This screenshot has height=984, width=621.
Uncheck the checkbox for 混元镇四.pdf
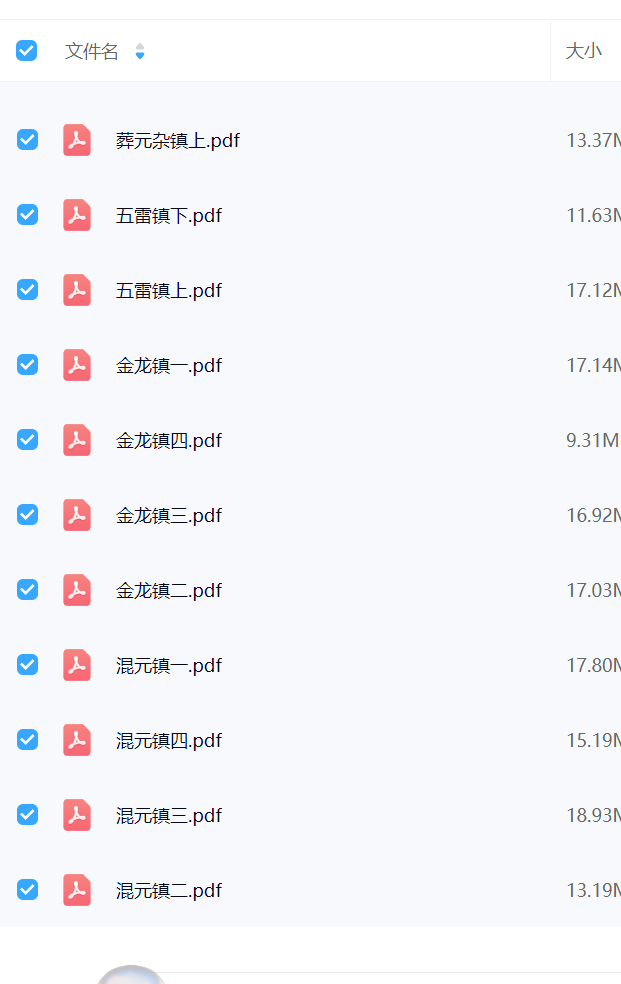click(27, 740)
